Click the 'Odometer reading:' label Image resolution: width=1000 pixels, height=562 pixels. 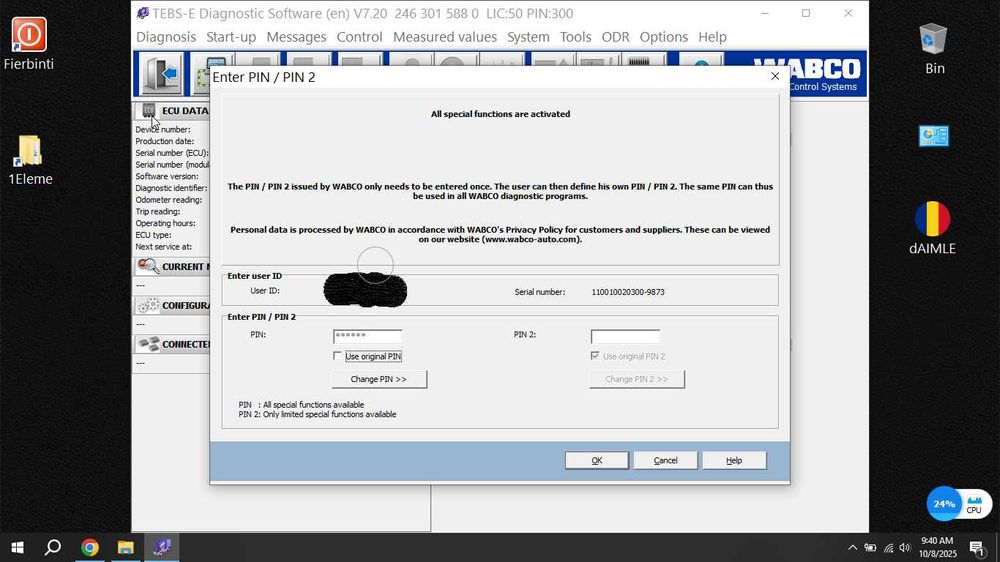click(168, 200)
